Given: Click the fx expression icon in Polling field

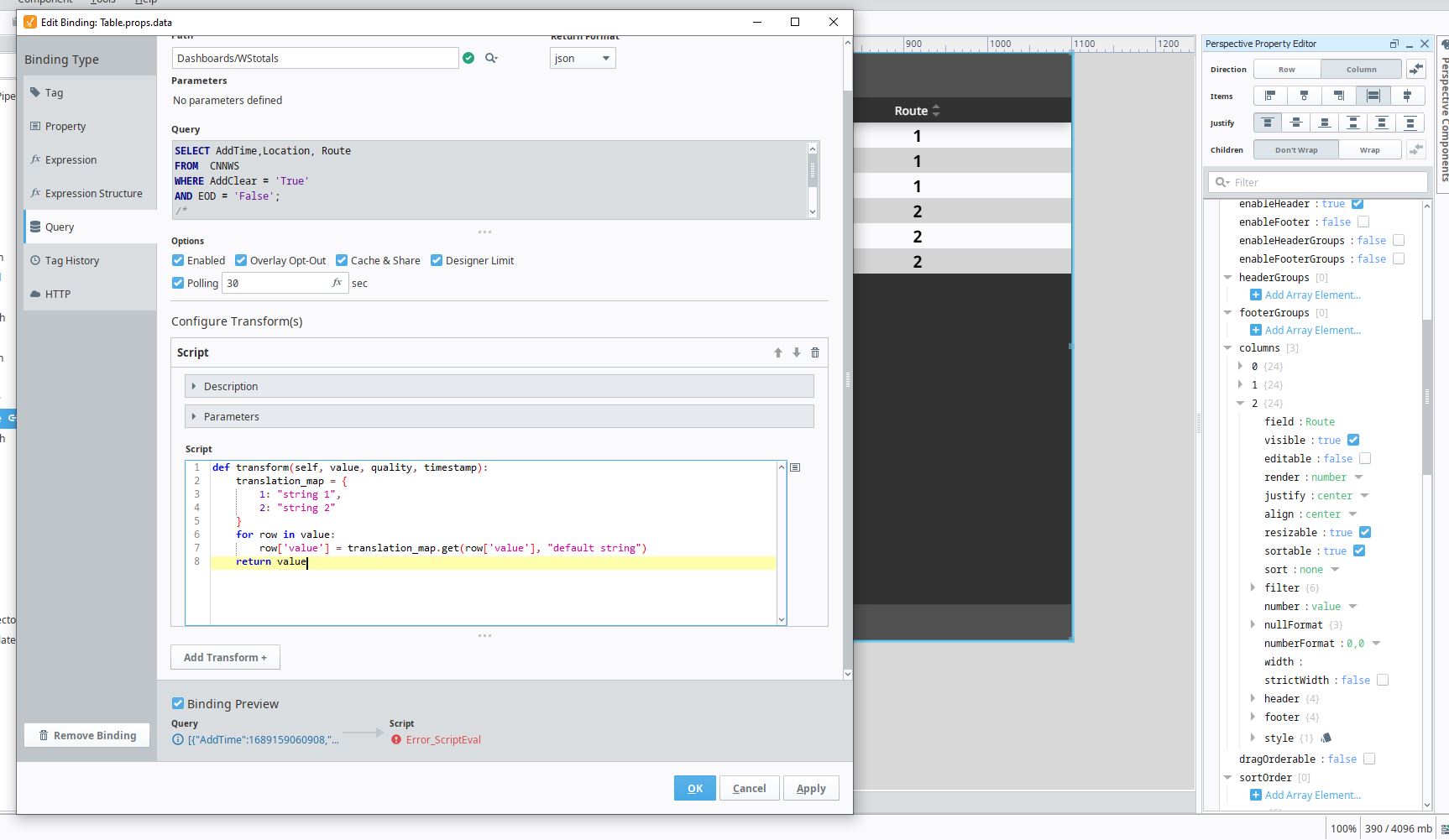Looking at the screenshot, I should pyautogui.click(x=337, y=283).
